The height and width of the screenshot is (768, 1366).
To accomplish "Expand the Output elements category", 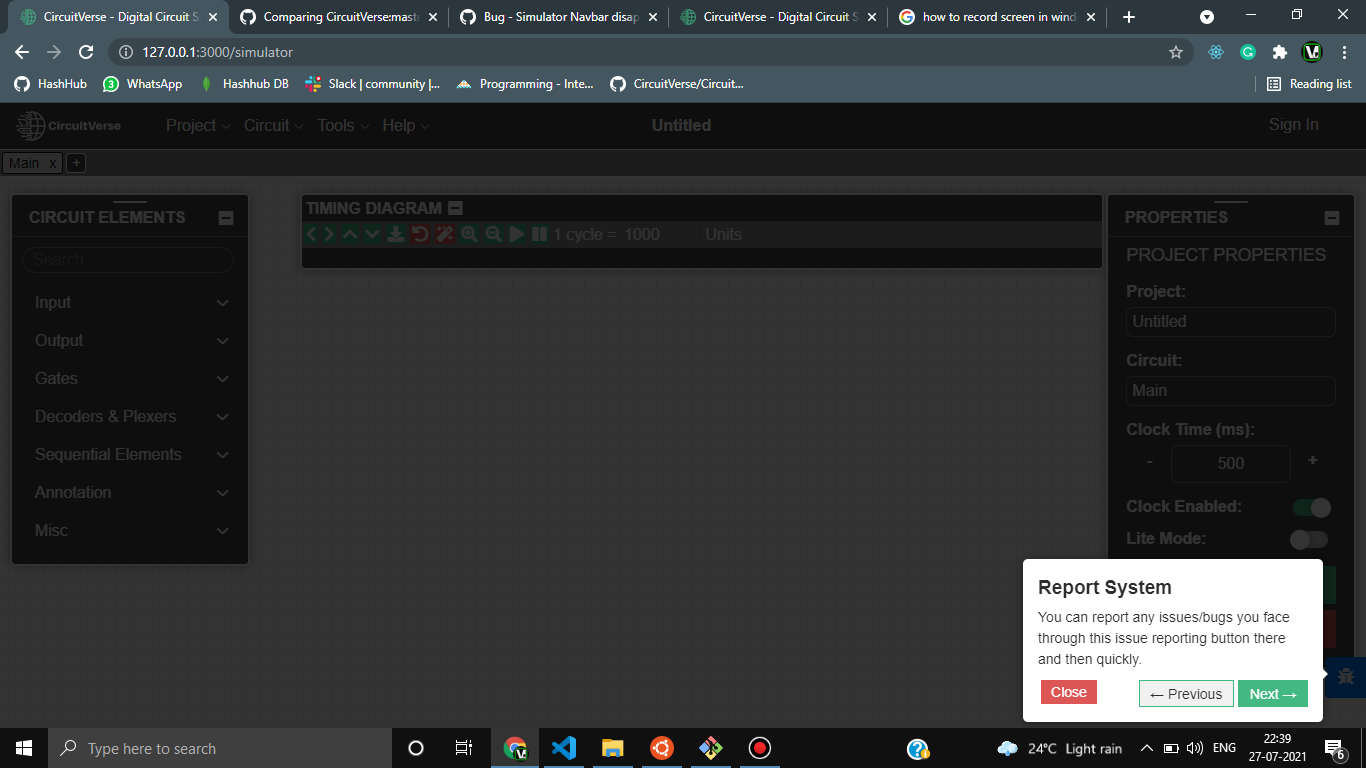I will (131, 341).
